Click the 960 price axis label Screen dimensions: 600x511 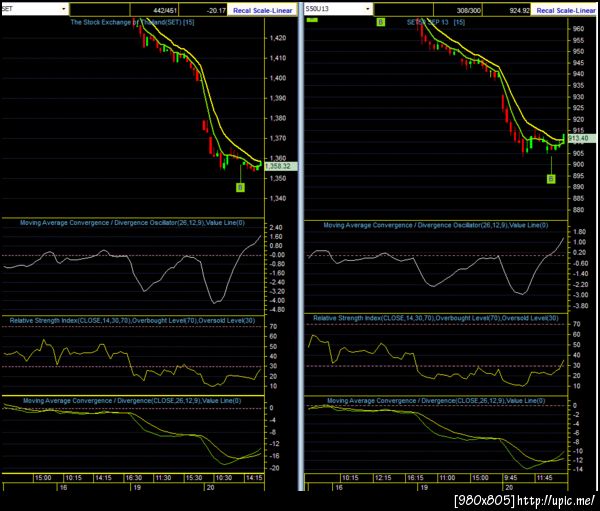[x=578, y=29]
